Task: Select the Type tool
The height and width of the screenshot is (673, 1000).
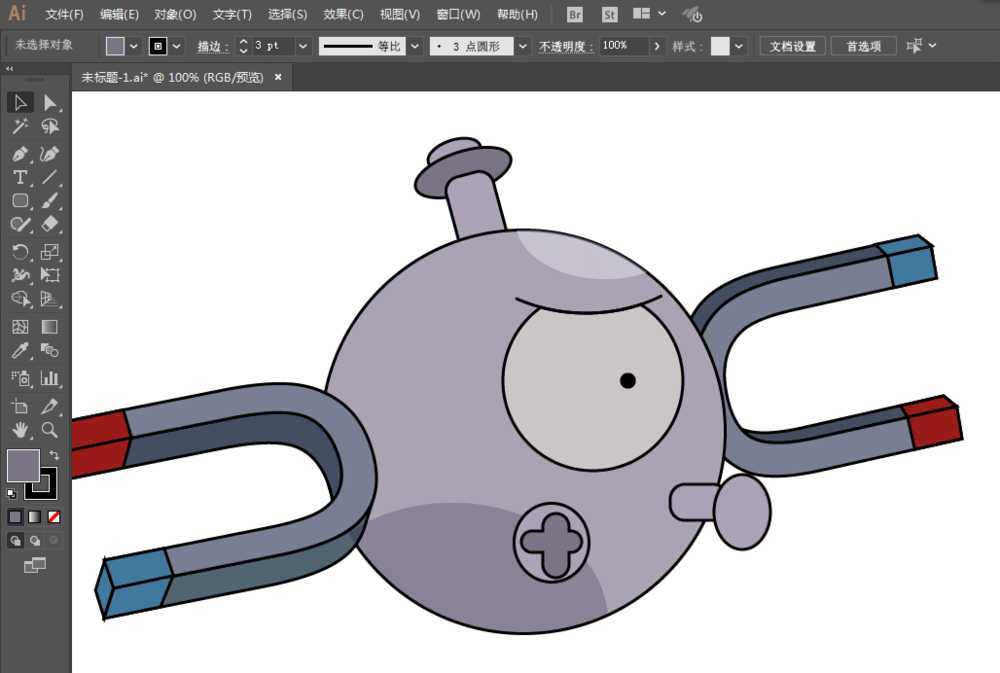Action: 21,177
